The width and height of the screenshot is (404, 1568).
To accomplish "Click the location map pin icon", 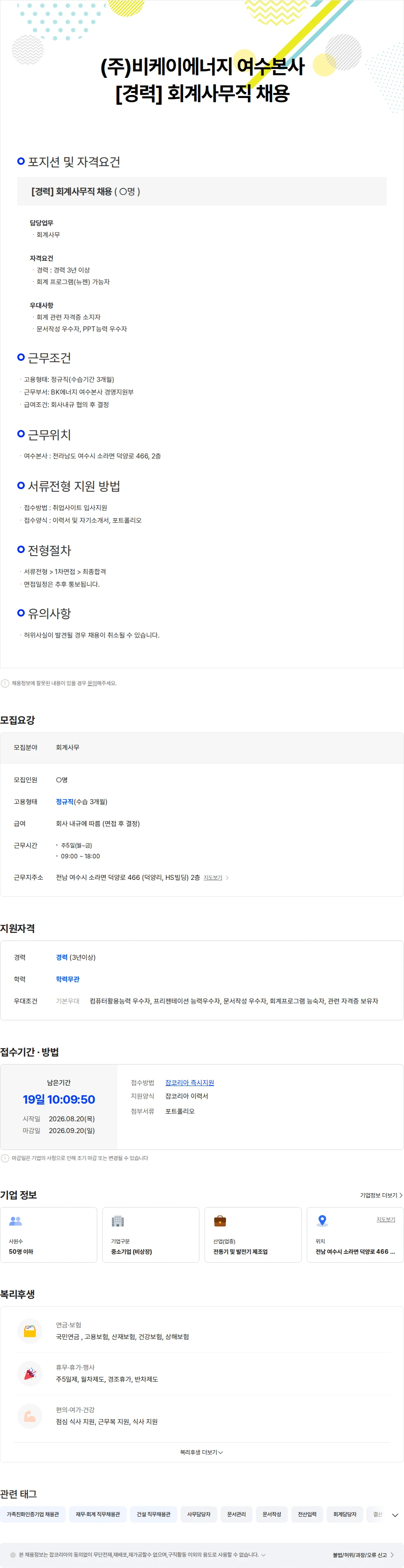I will [322, 1221].
